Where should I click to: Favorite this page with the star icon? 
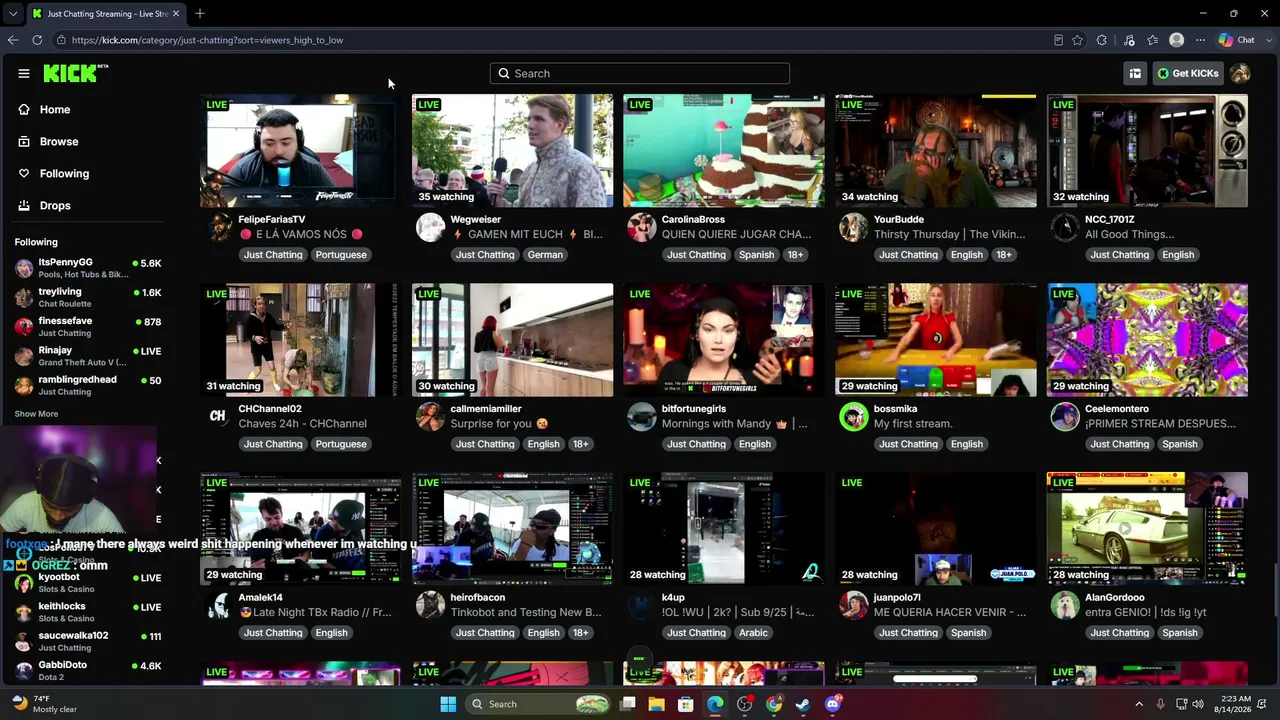pyautogui.click(x=1077, y=40)
